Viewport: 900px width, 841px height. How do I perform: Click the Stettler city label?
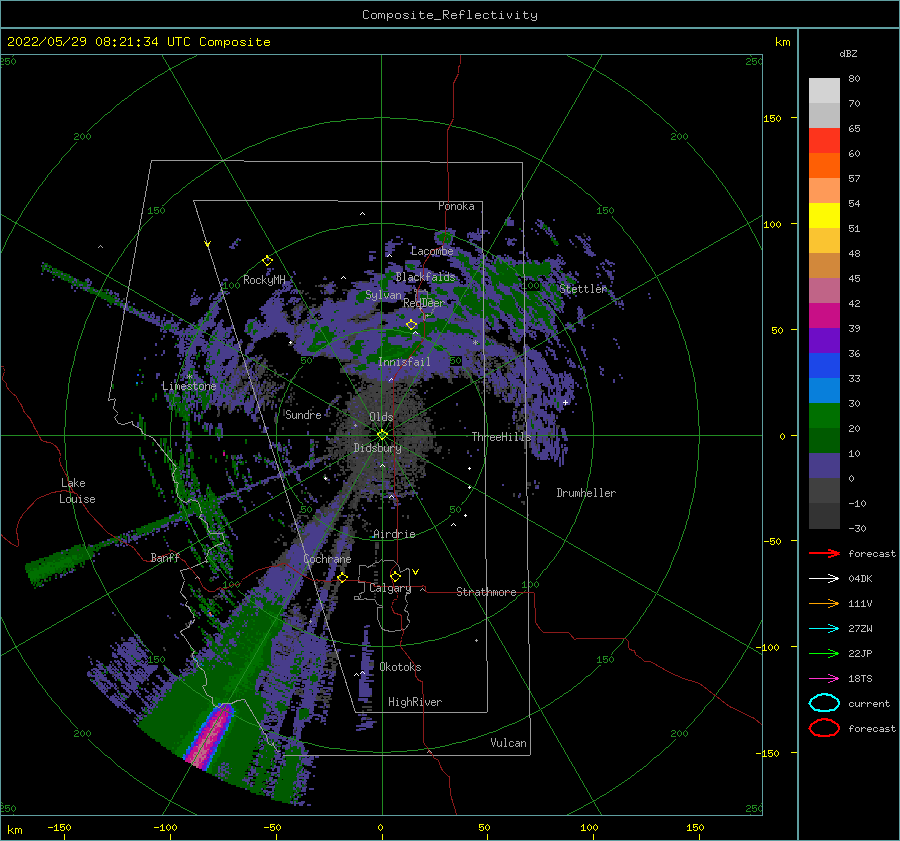pos(583,289)
